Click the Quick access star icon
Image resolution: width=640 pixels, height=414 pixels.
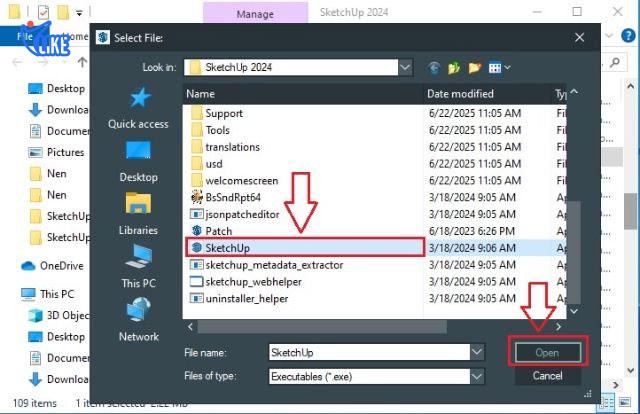pos(138,98)
